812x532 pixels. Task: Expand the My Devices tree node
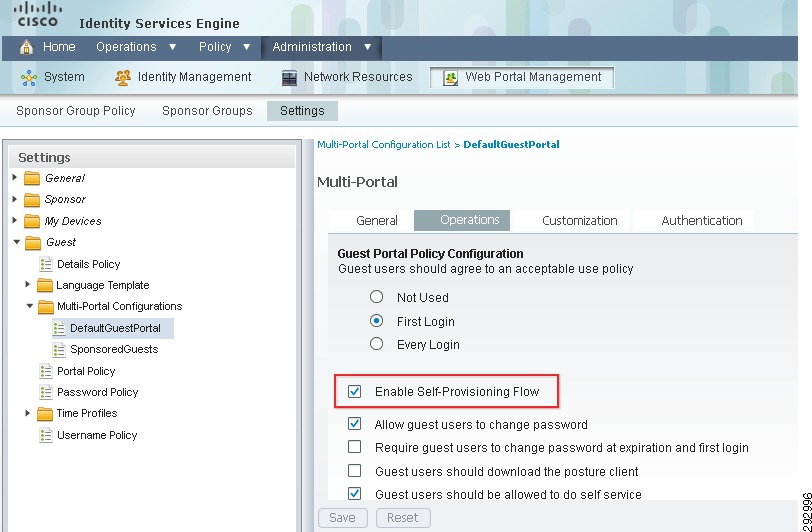click(x=14, y=221)
